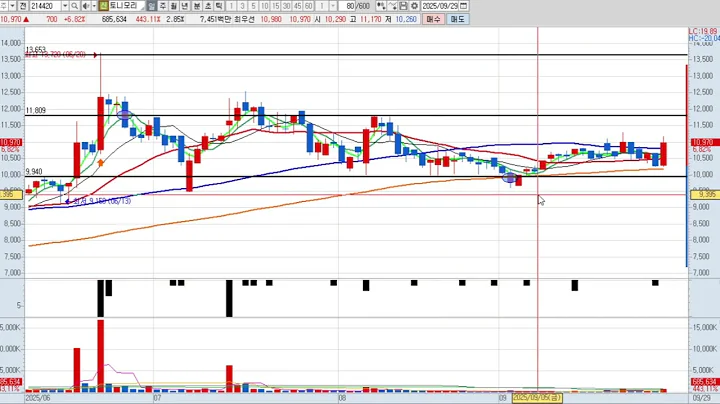Click the save chart floppy icon
This screenshot has width=720, height=404.
click(403, 6)
